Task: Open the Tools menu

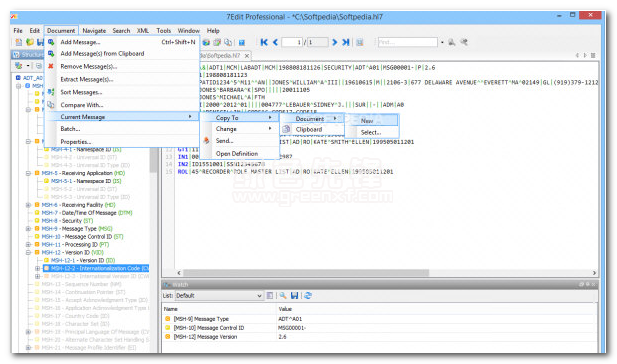Action: click(163, 31)
